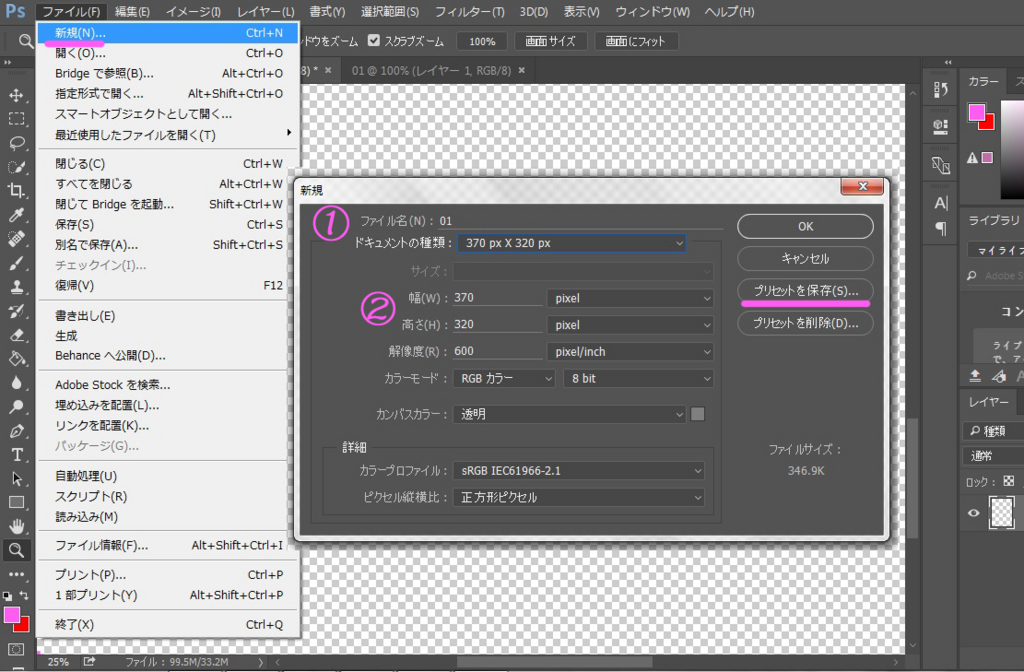1024x672 pixels.
Task: Open the extra tools ellipsis menu
Action: (16, 575)
